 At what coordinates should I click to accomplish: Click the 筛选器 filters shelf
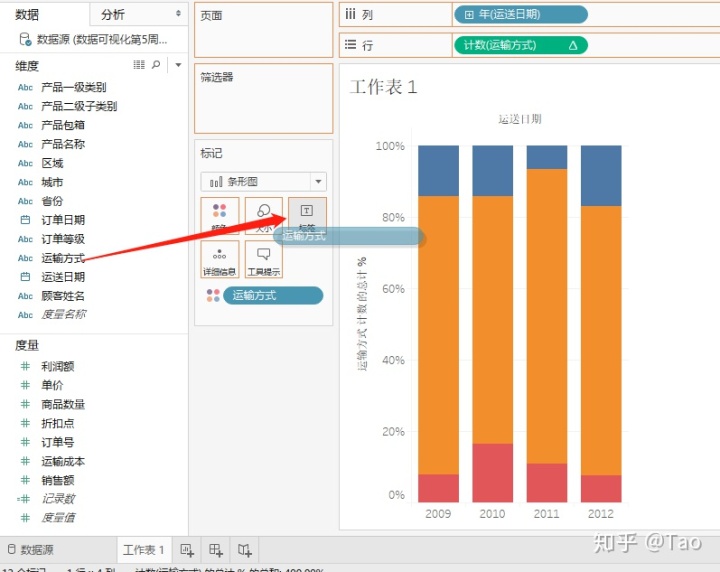tap(264, 98)
